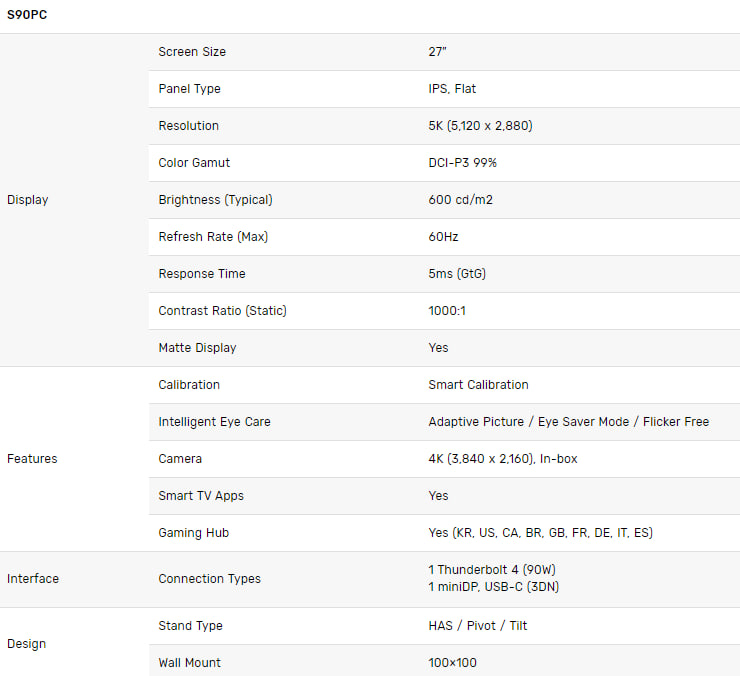Click the Response Time label
This screenshot has width=740, height=676.
pos(202,274)
